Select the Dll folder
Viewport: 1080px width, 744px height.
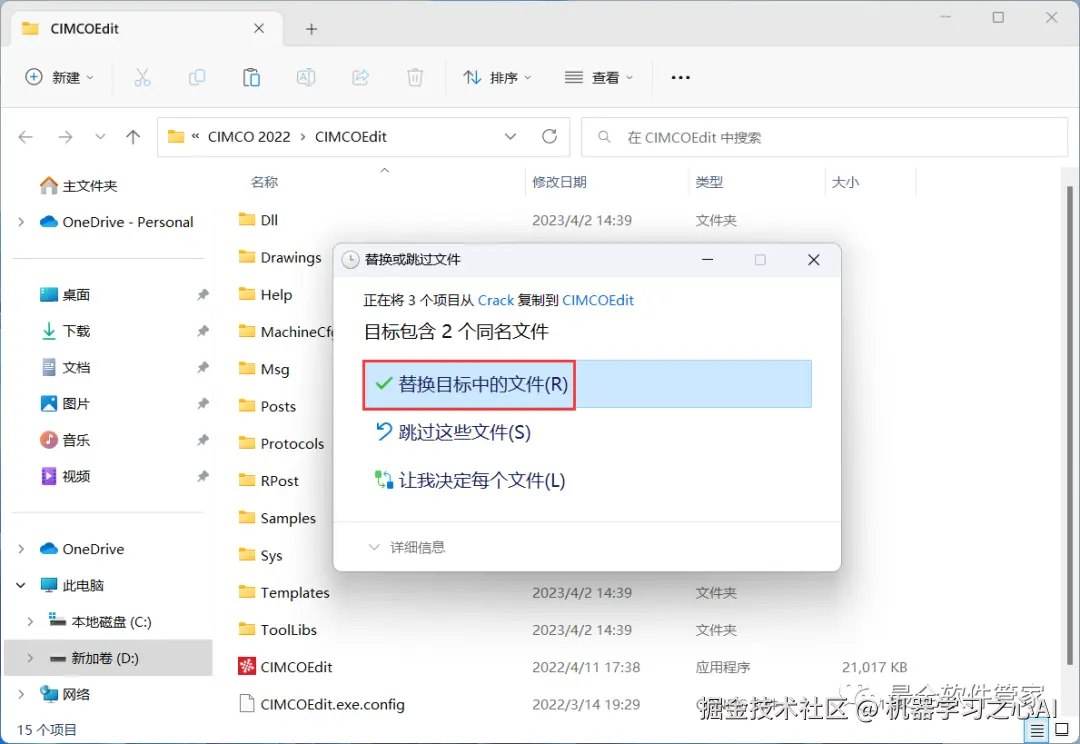point(258,220)
